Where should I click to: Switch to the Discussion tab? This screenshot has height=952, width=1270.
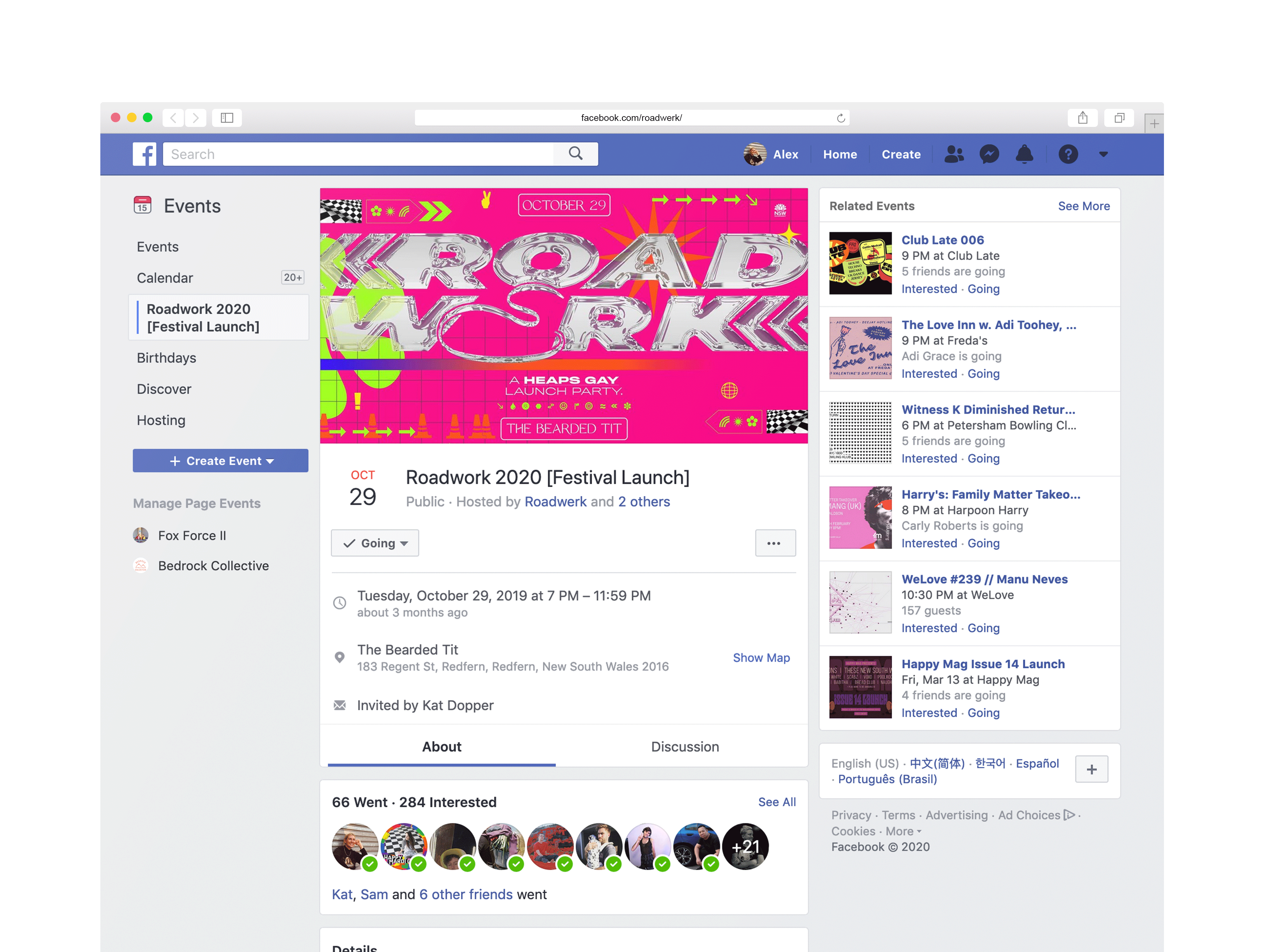pyautogui.click(x=685, y=747)
